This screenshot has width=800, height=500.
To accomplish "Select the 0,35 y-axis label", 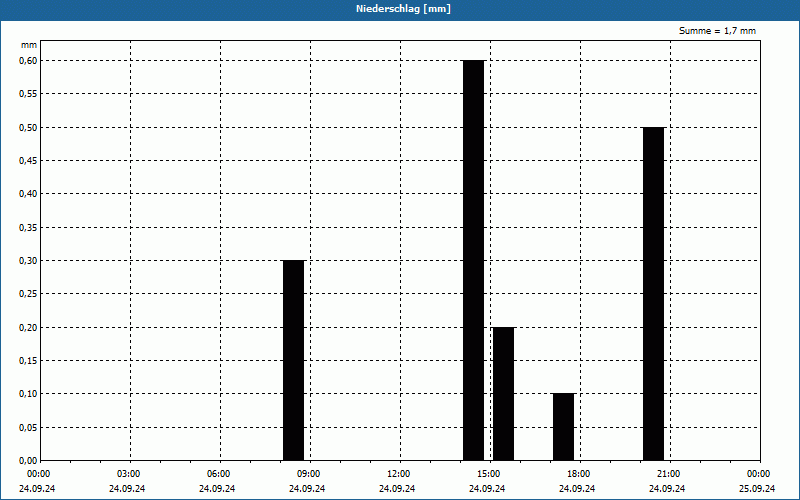I will pos(28,228).
